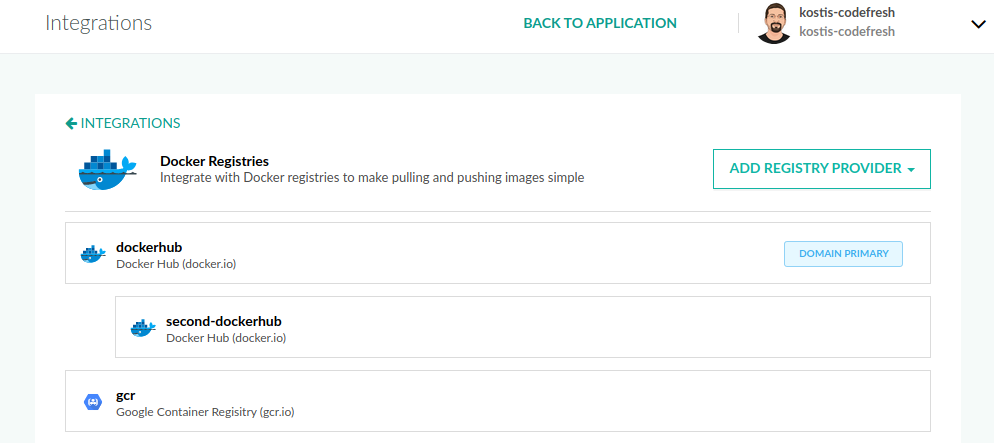Expand the user account menu chevron
Viewport: 994px width, 443px height.
pos(978,25)
